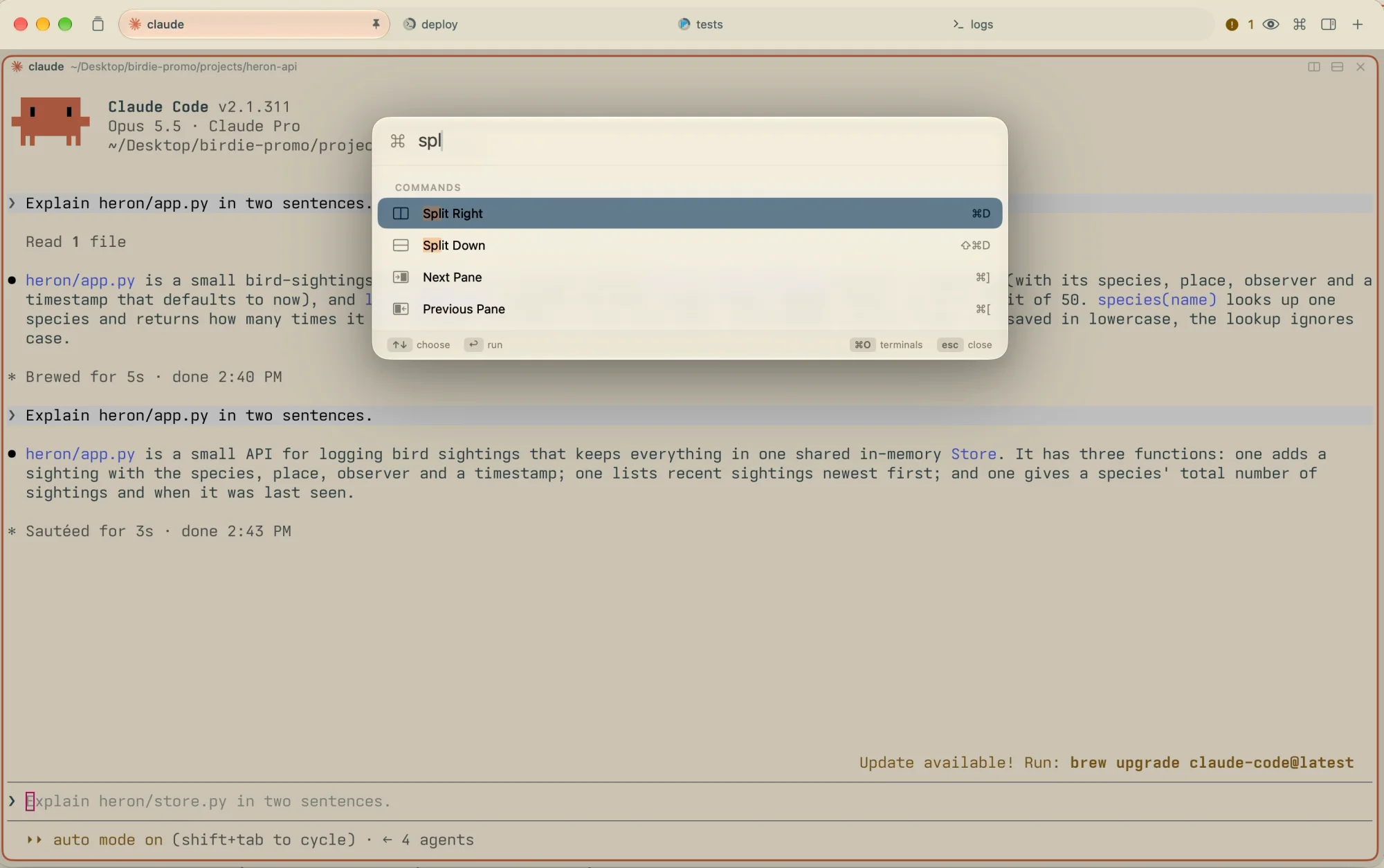Image resolution: width=1384 pixels, height=868 pixels.
Task: Add a new tab with plus icon
Action: pos(1358,24)
